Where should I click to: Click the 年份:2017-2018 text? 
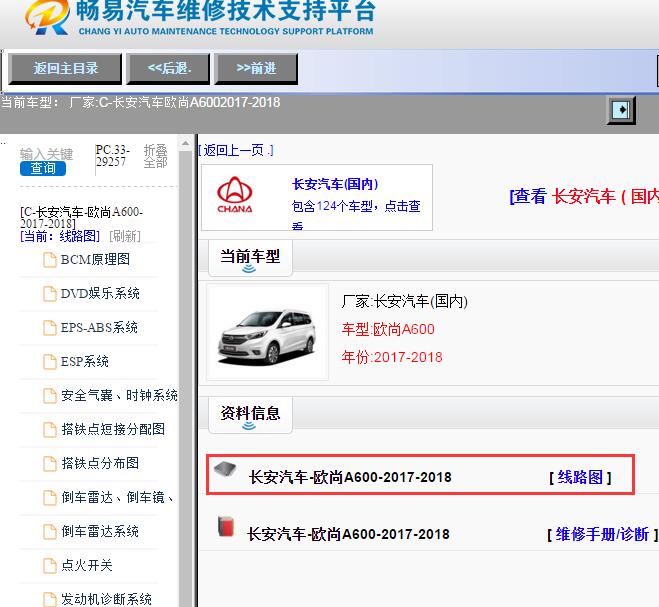[x=392, y=357]
